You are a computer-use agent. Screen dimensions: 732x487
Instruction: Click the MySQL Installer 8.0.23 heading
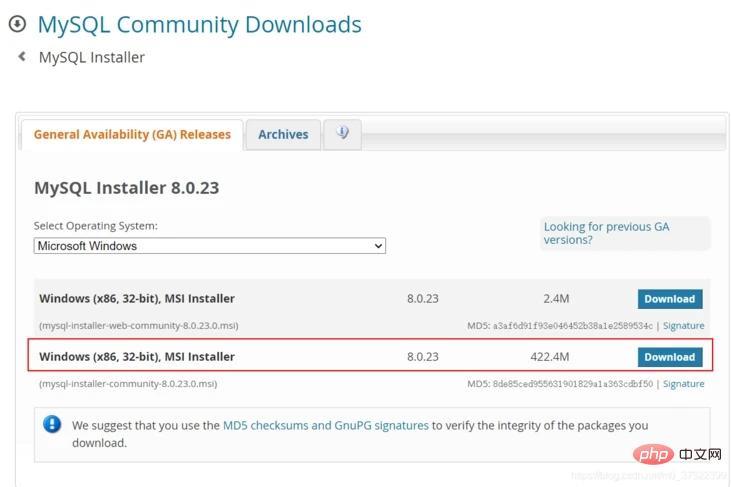[x=127, y=188]
